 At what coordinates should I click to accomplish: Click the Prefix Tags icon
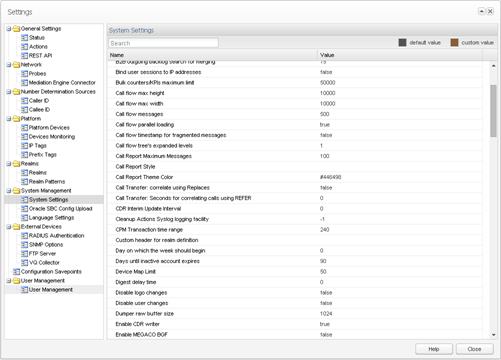pyautogui.click(x=24, y=155)
